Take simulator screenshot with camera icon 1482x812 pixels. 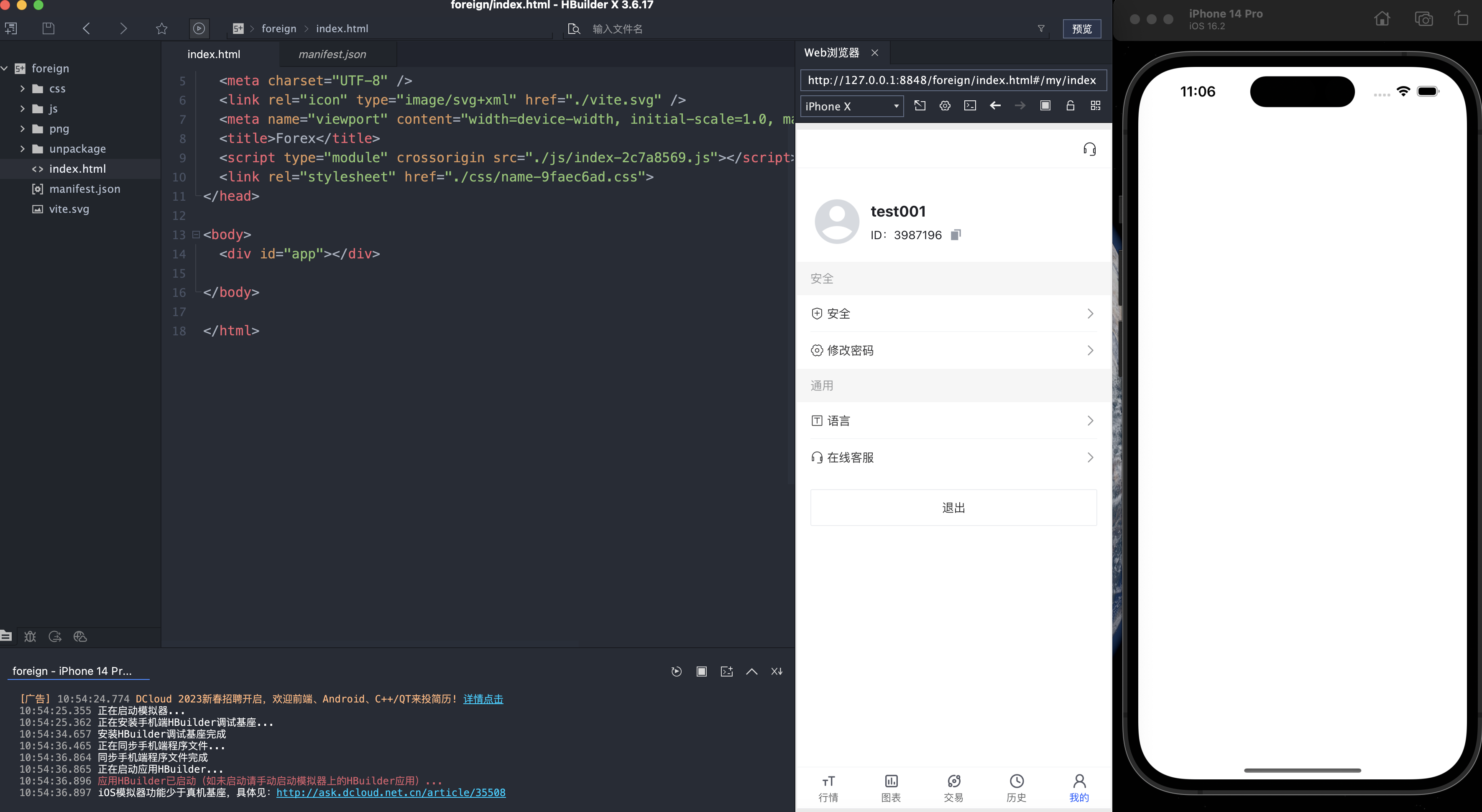coord(1423,20)
